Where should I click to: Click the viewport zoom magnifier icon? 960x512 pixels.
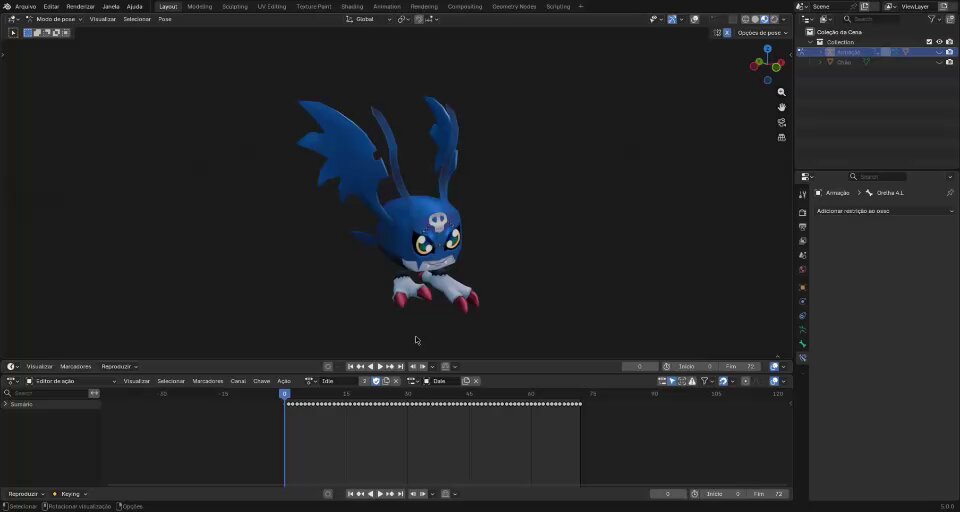(781, 92)
